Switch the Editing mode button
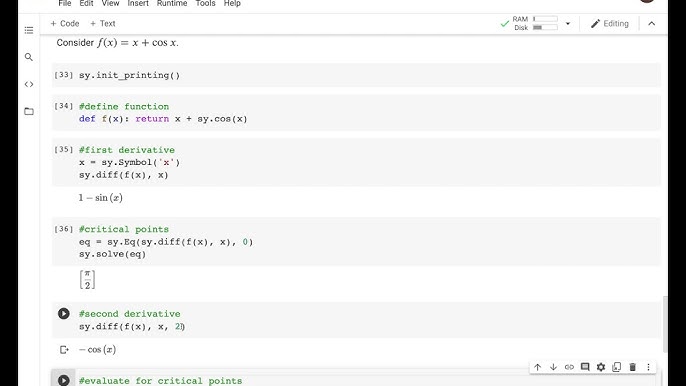 click(609, 24)
